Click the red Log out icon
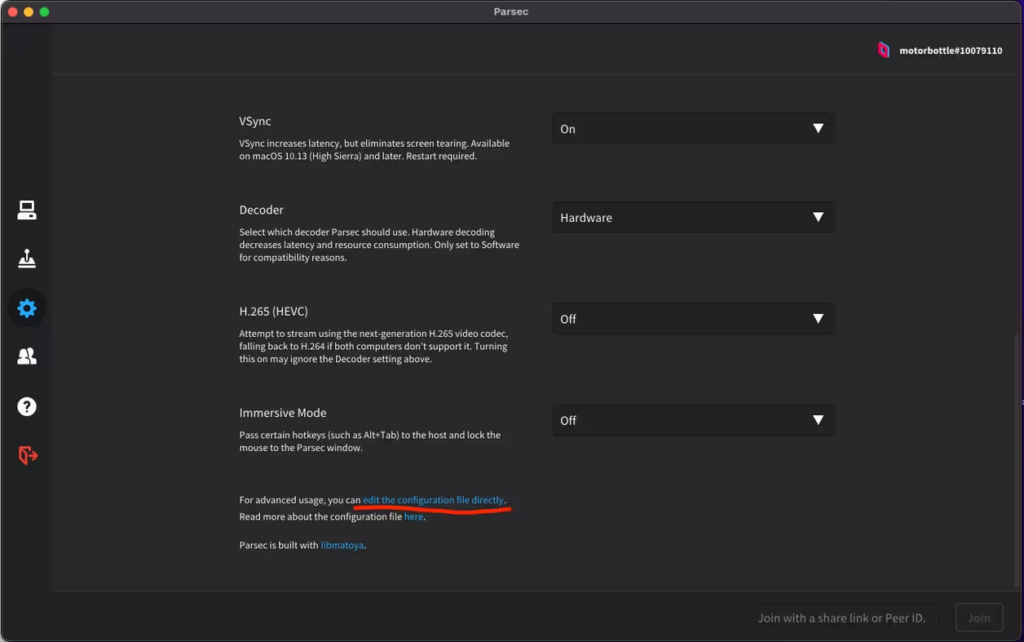The height and width of the screenshot is (642, 1024). [27, 455]
